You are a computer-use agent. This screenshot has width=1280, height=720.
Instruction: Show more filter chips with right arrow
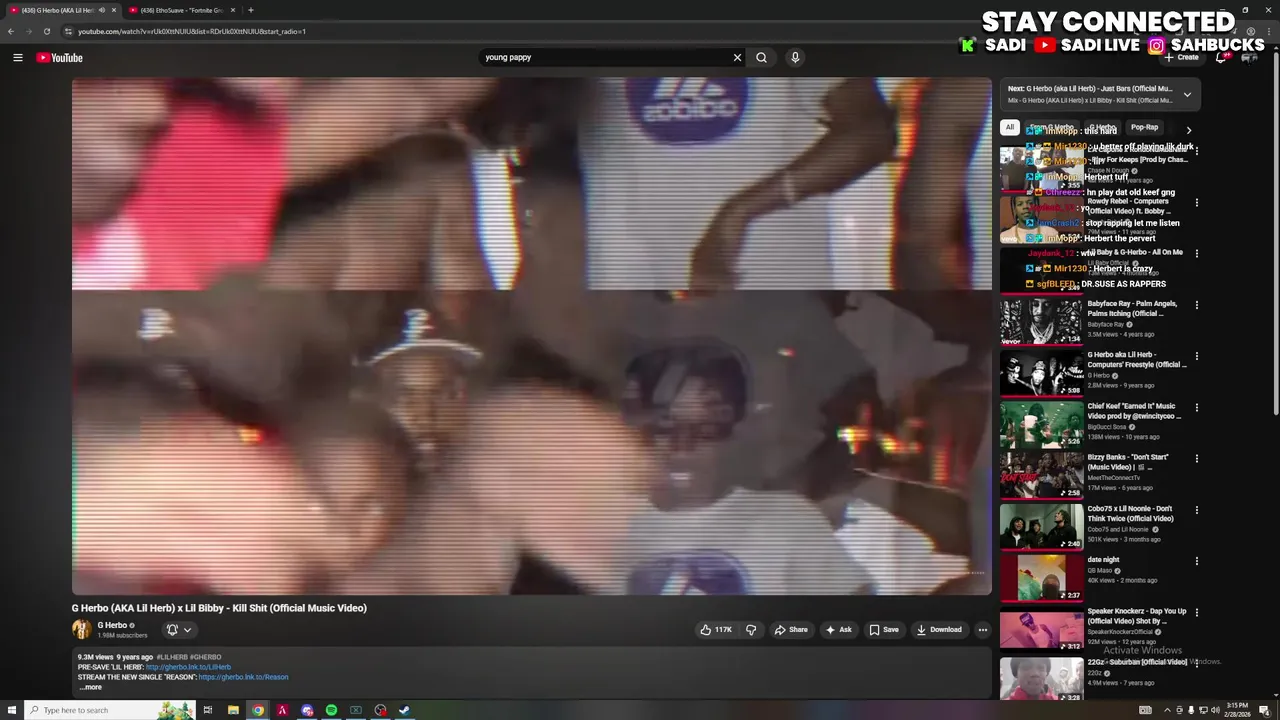point(1188,130)
